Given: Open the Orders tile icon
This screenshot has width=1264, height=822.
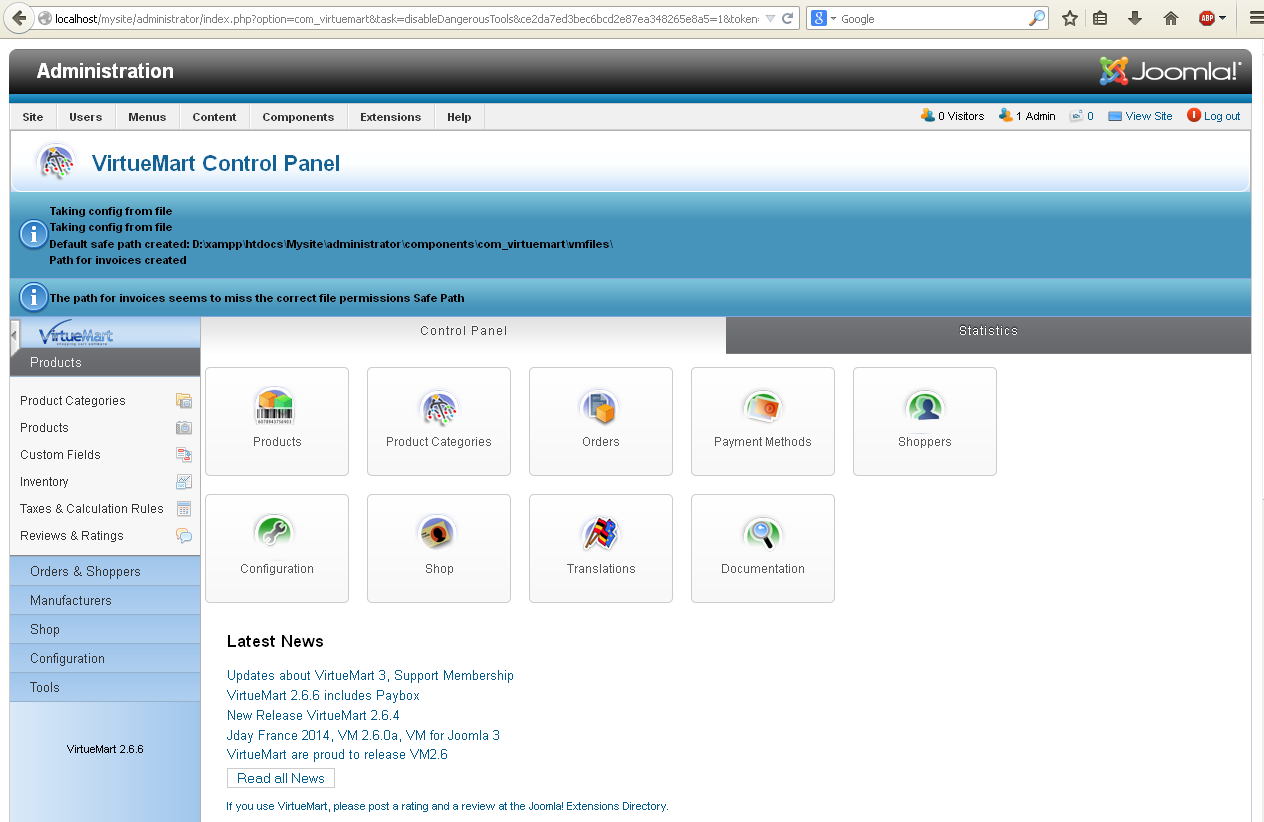Looking at the screenshot, I should click(601, 421).
